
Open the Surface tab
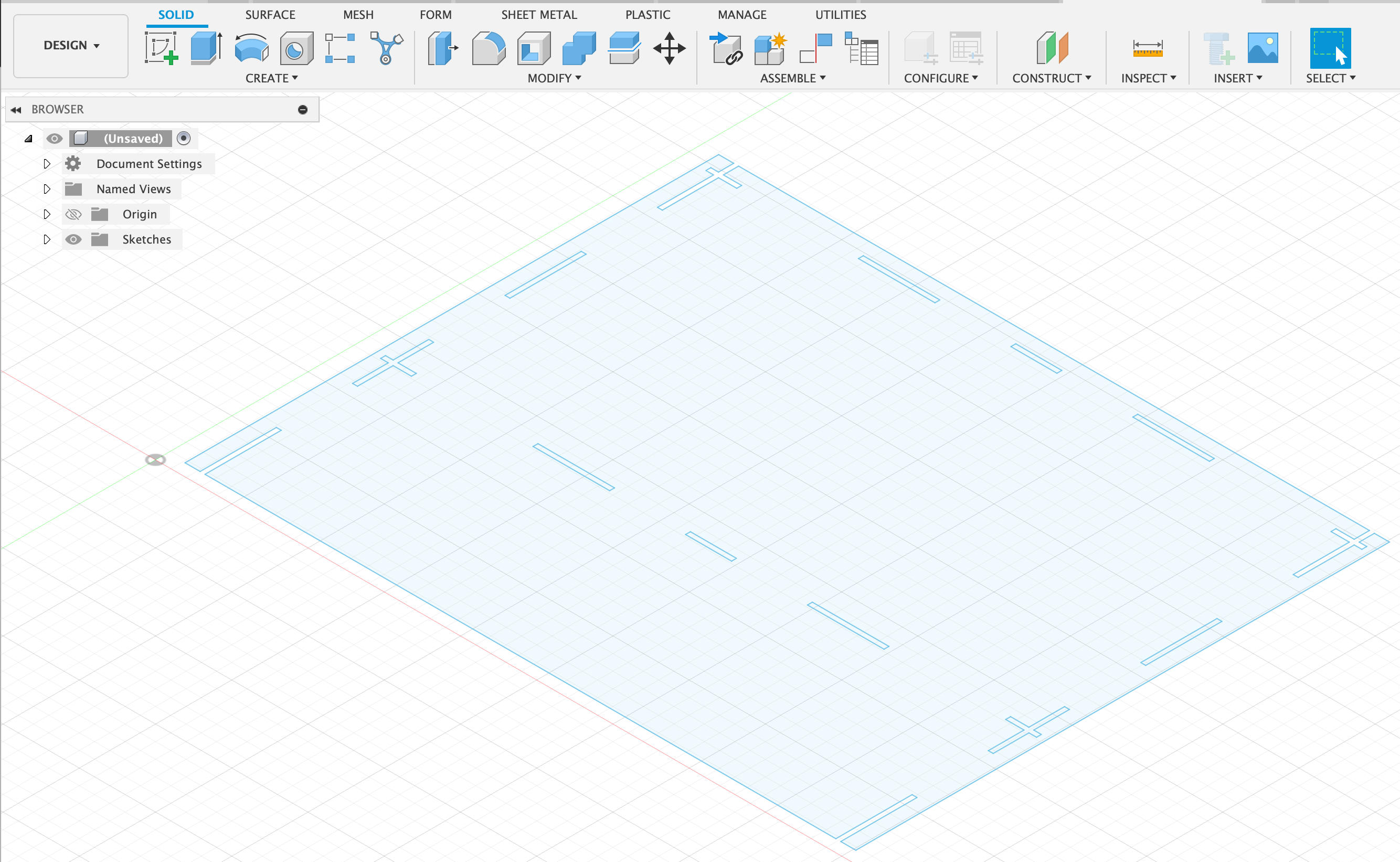(x=270, y=14)
